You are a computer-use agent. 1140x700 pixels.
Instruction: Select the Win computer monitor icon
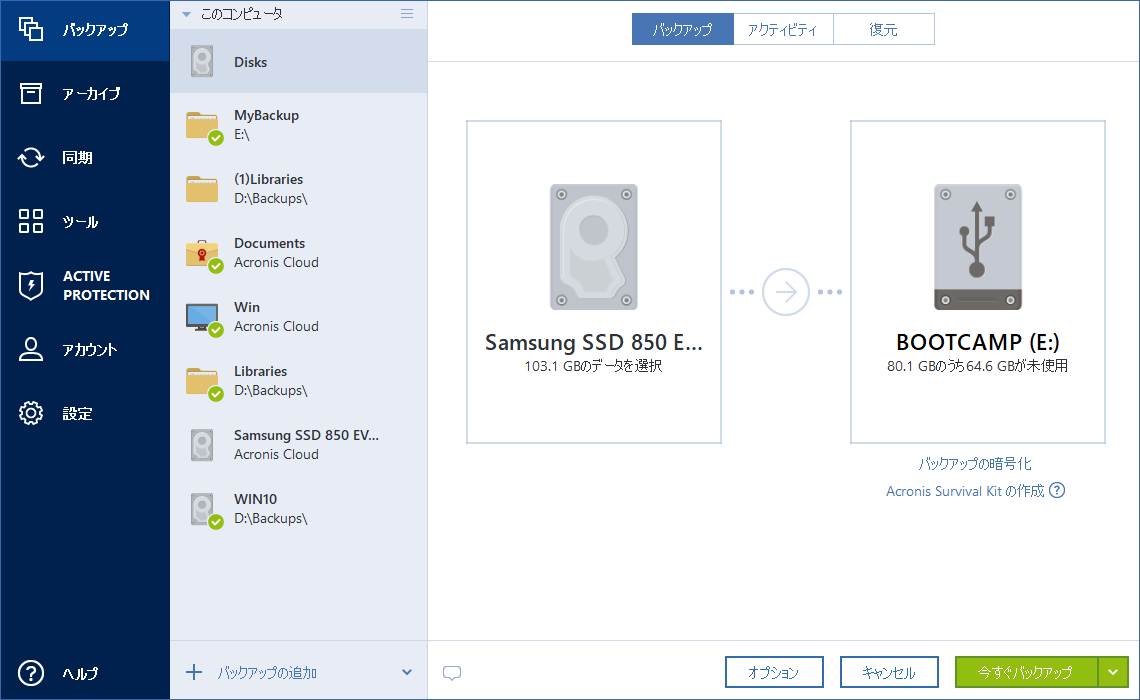click(x=204, y=319)
